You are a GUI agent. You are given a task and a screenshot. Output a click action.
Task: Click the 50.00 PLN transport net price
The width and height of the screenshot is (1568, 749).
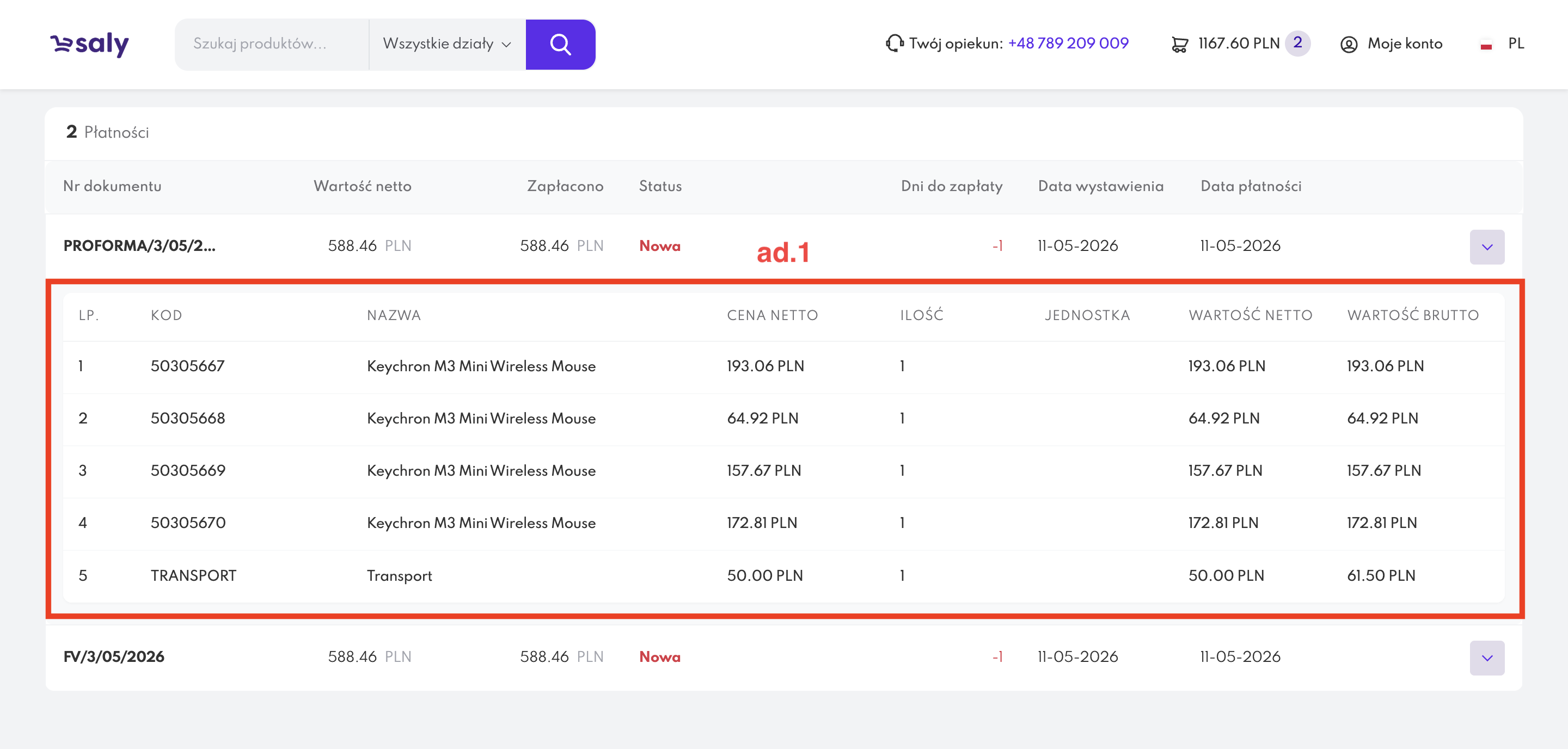pos(764,575)
